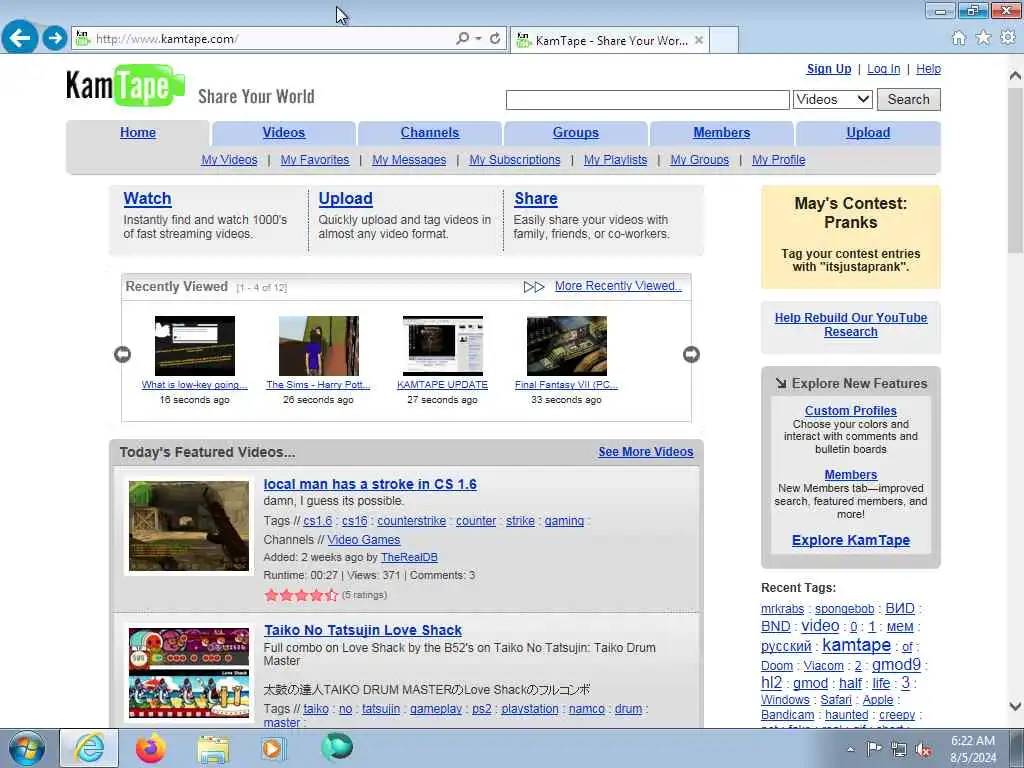Switch to the Upload tab
The image size is (1024, 768).
(868, 133)
